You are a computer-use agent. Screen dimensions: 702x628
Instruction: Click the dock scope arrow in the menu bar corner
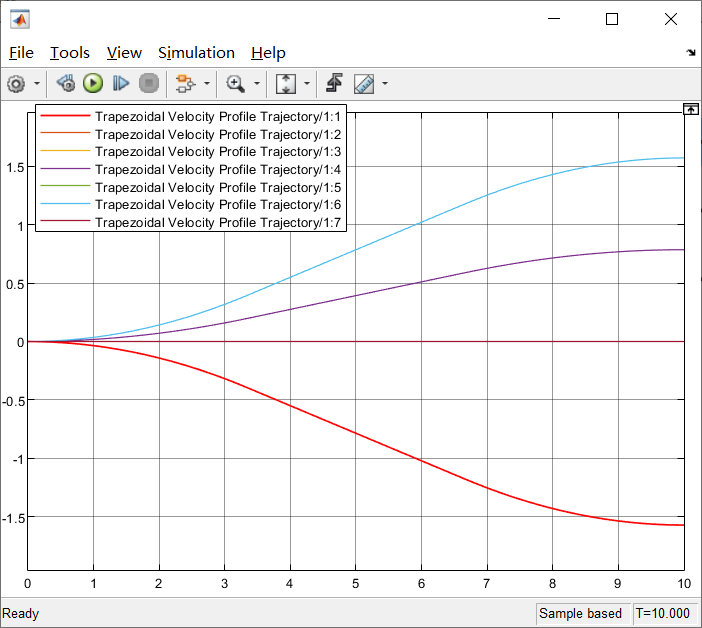click(x=691, y=53)
